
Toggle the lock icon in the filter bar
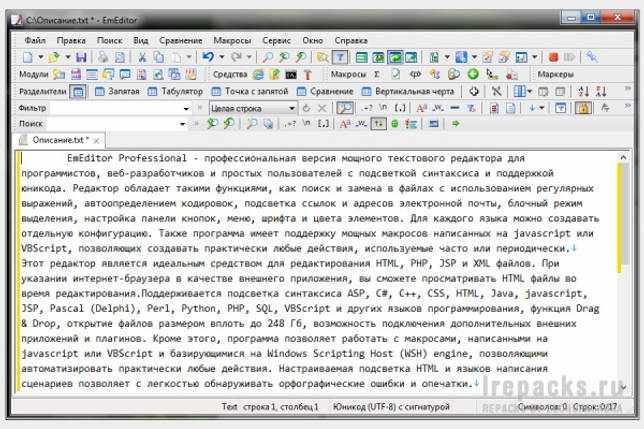[x=583, y=108]
